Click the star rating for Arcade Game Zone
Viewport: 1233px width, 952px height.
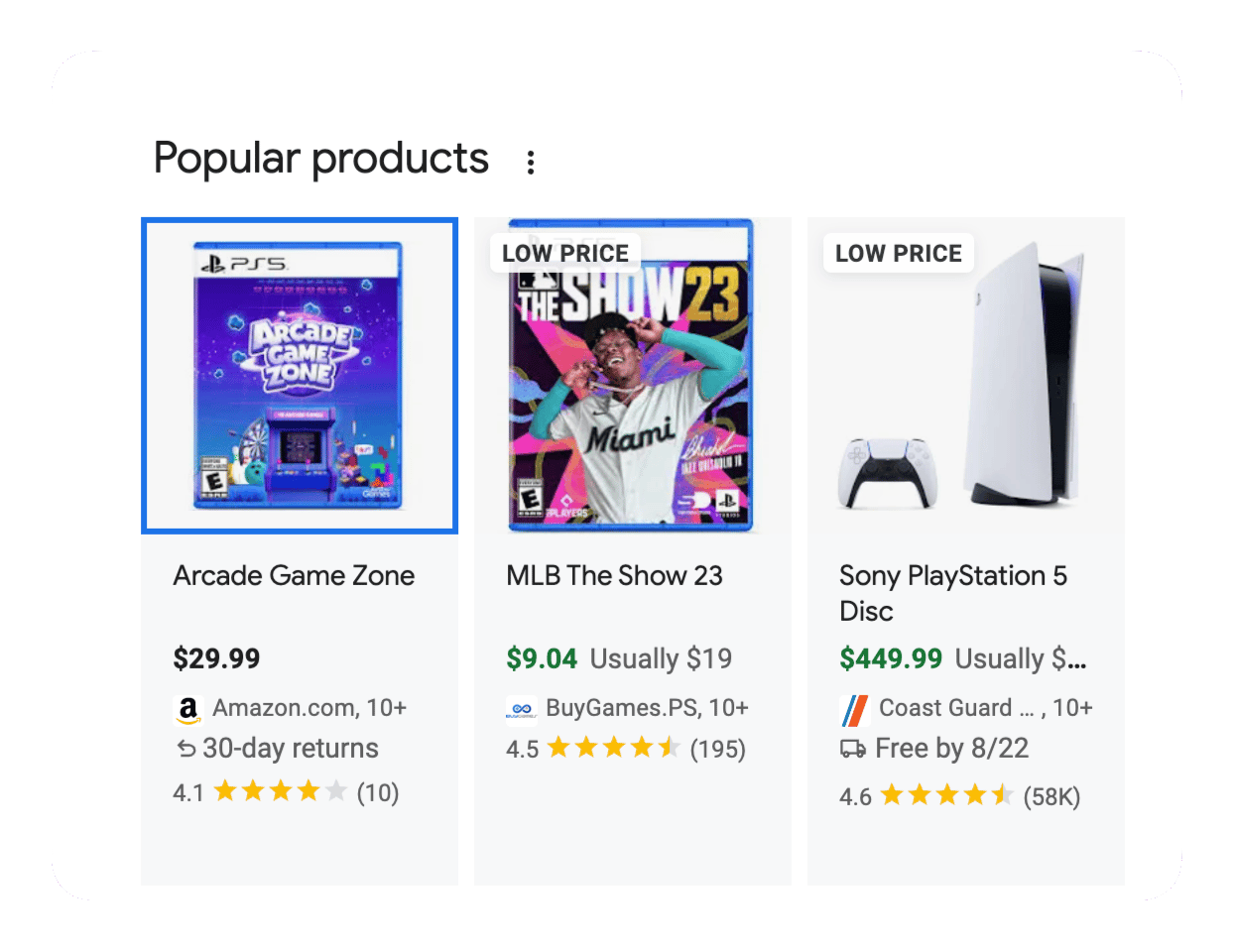(281, 791)
